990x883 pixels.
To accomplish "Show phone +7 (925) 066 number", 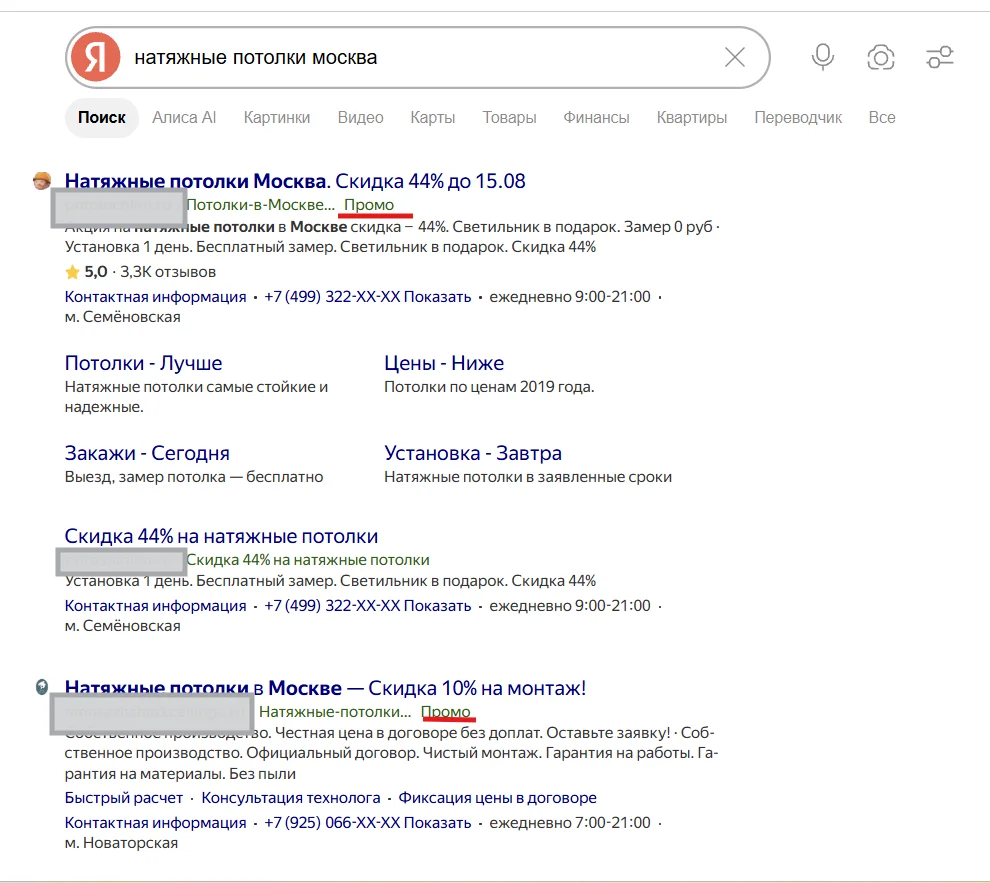I will [367, 823].
